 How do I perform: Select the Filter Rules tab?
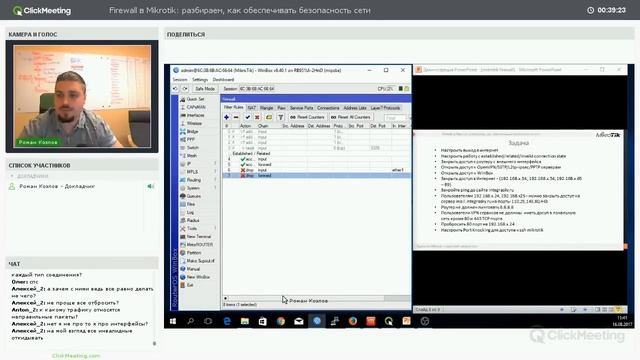234,107
